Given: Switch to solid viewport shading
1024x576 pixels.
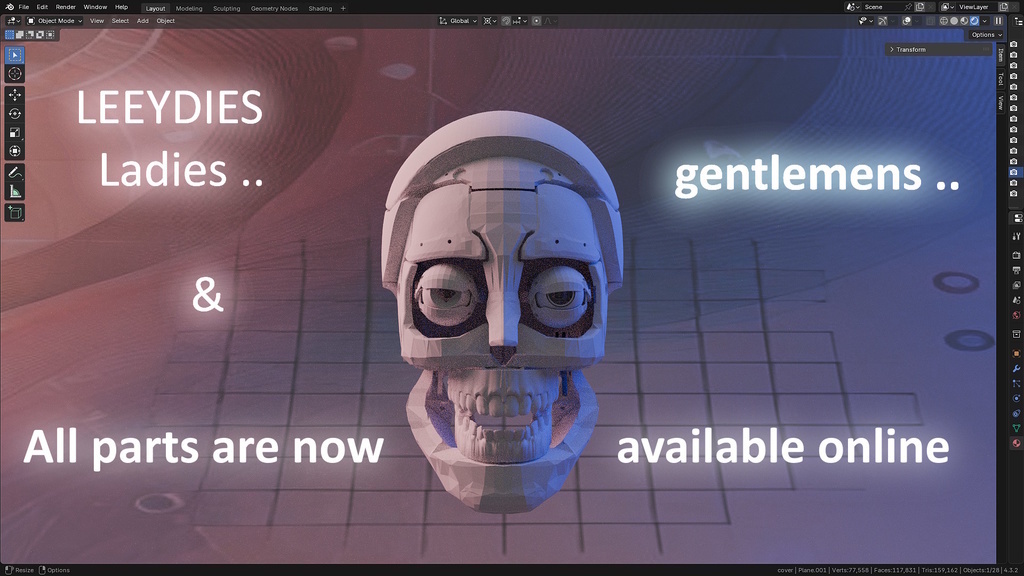Looking at the screenshot, I should click(x=954, y=21).
